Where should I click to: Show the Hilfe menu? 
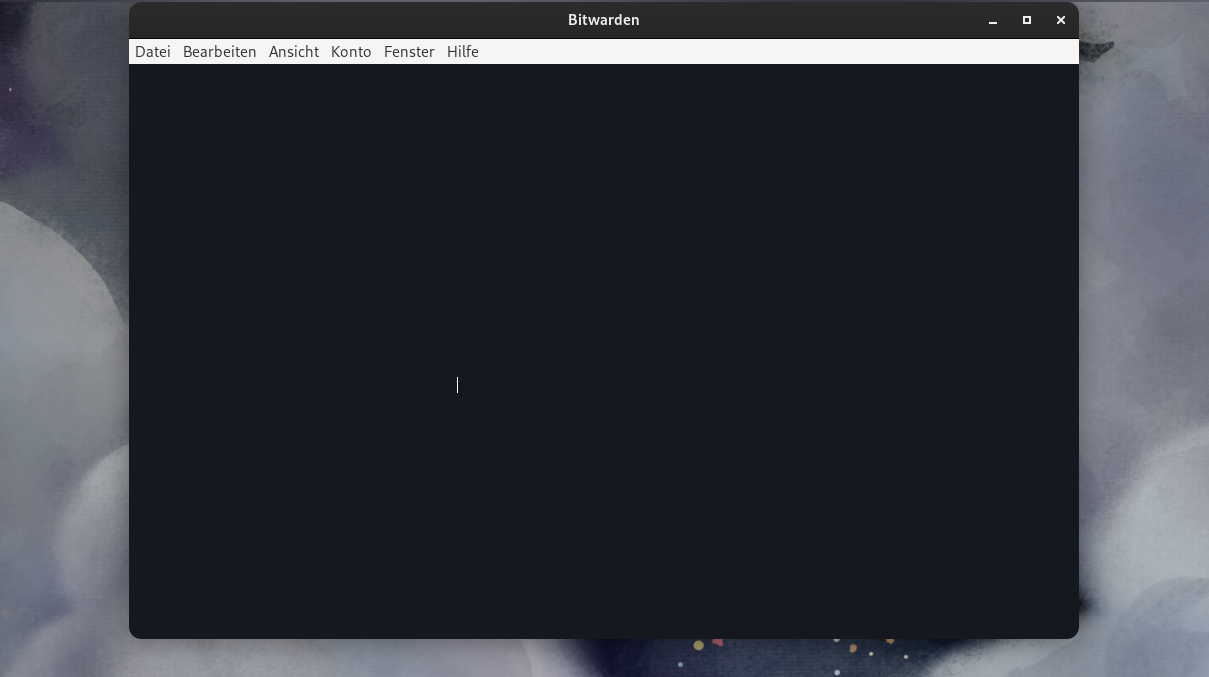(x=462, y=52)
